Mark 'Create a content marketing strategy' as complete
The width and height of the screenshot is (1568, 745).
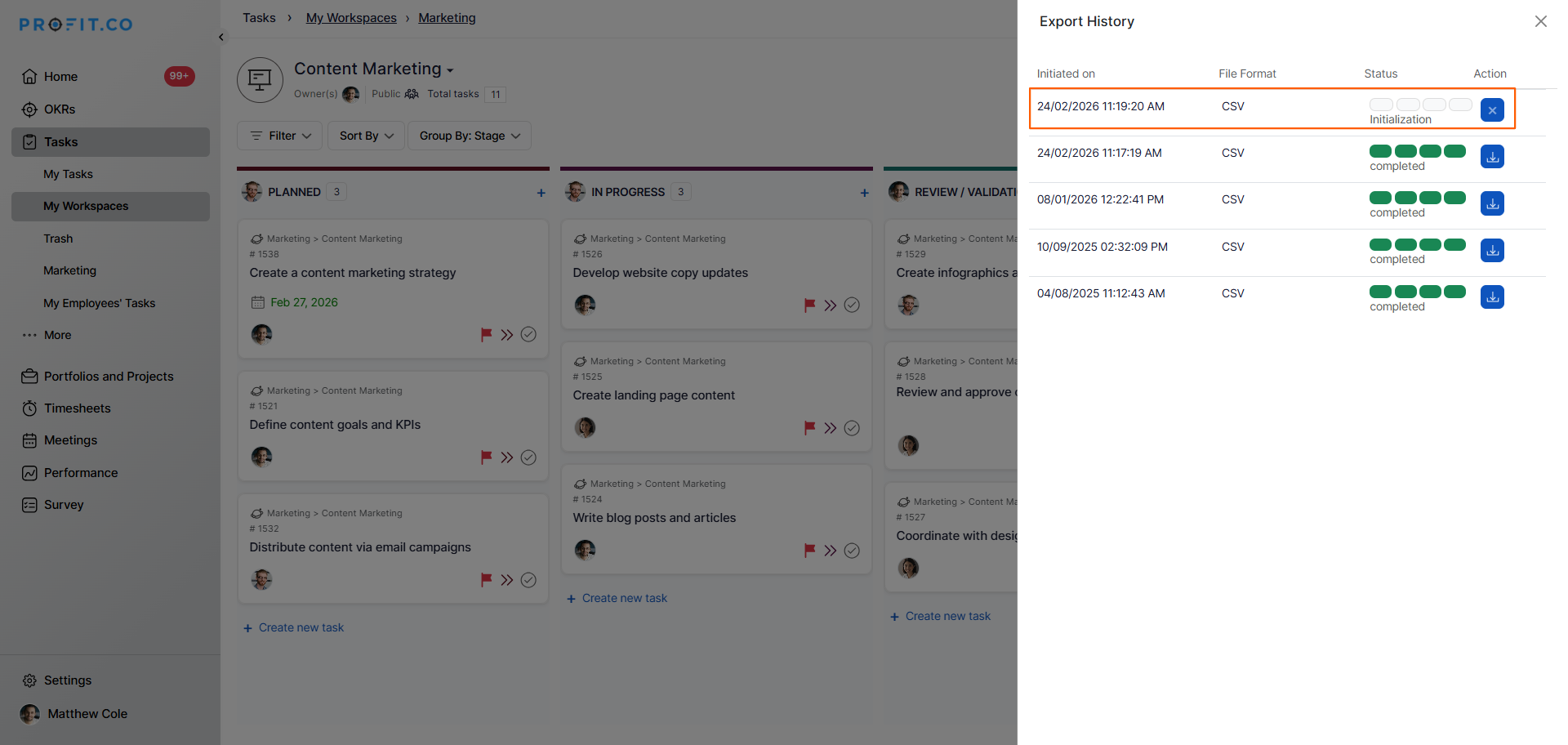click(528, 334)
